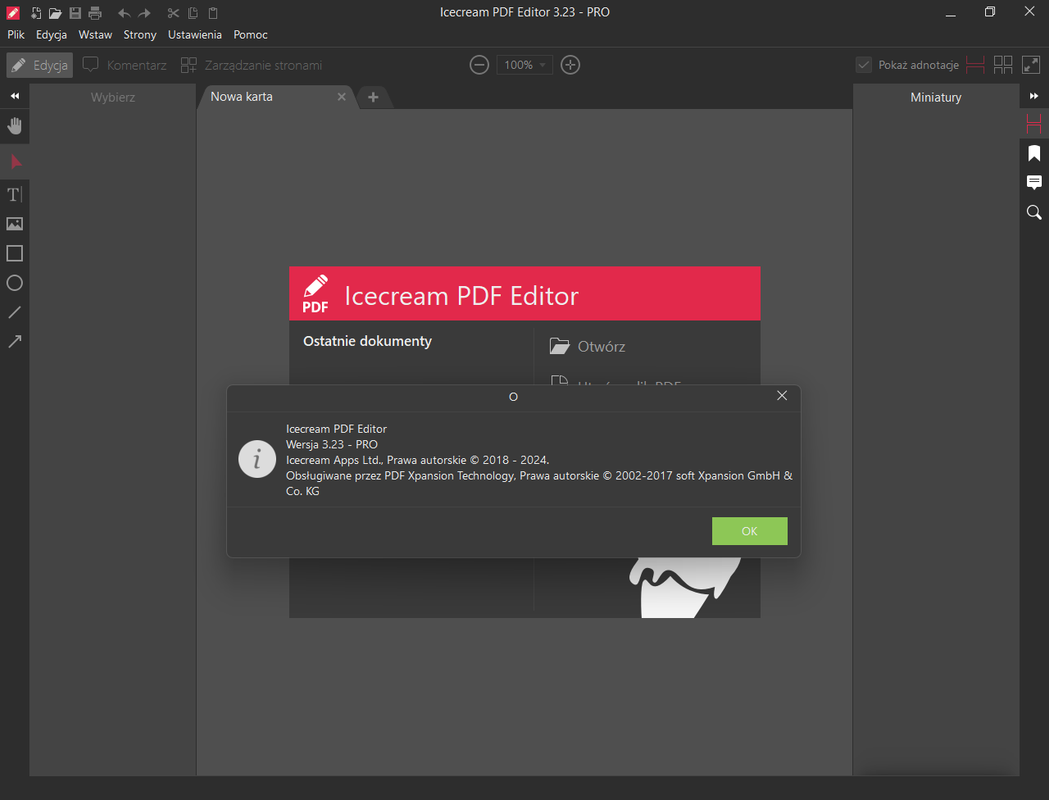Screen dimensions: 1049x800
Task: Click the info icon in about dialog
Action: (x=257, y=459)
